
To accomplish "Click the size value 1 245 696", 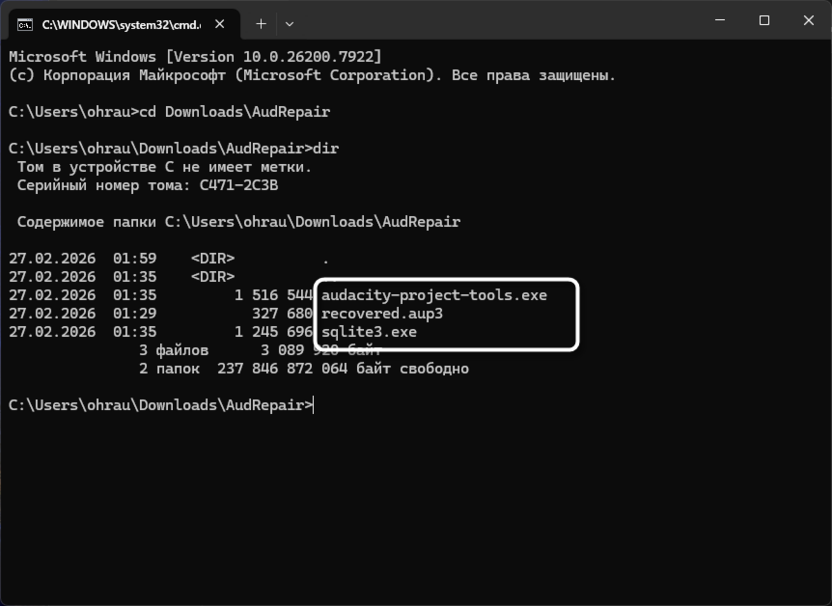I will click(x=273, y=332).
